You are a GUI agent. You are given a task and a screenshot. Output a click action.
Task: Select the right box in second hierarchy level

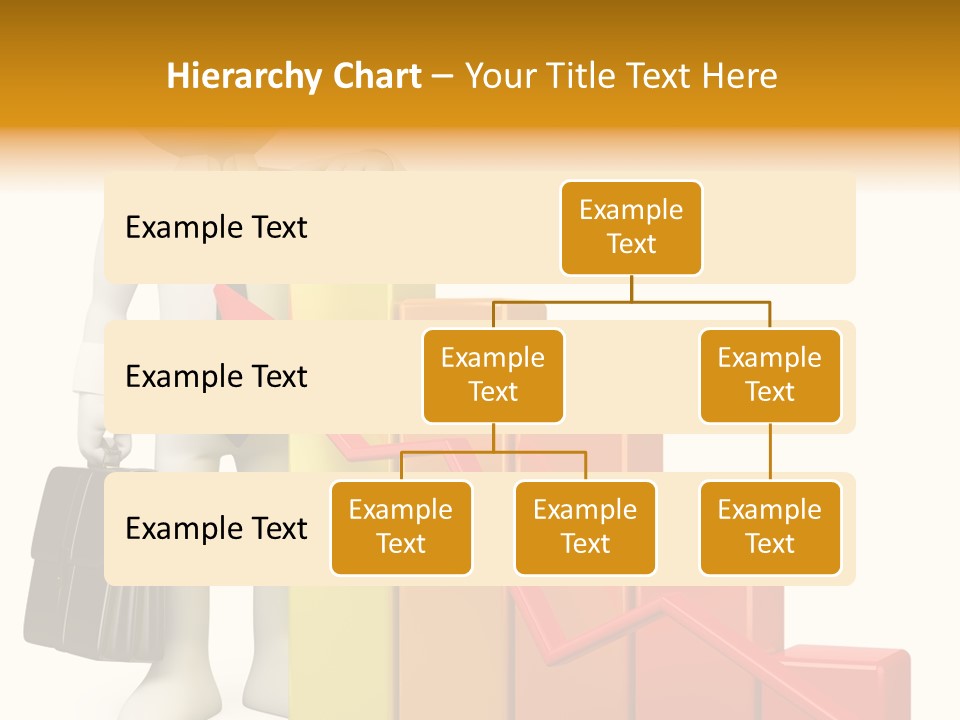[770, 376]
